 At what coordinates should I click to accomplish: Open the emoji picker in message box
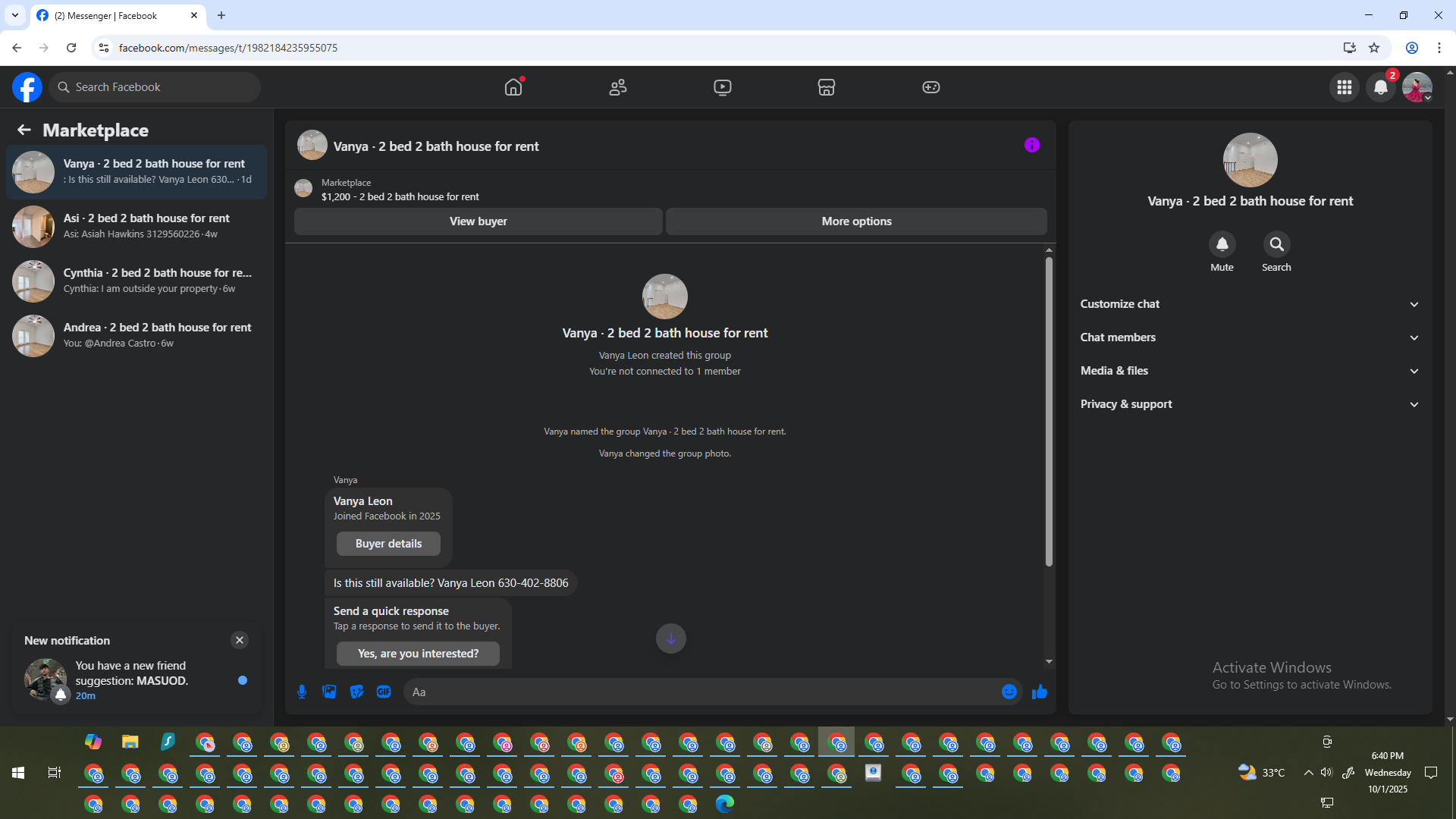(1009, 692)
